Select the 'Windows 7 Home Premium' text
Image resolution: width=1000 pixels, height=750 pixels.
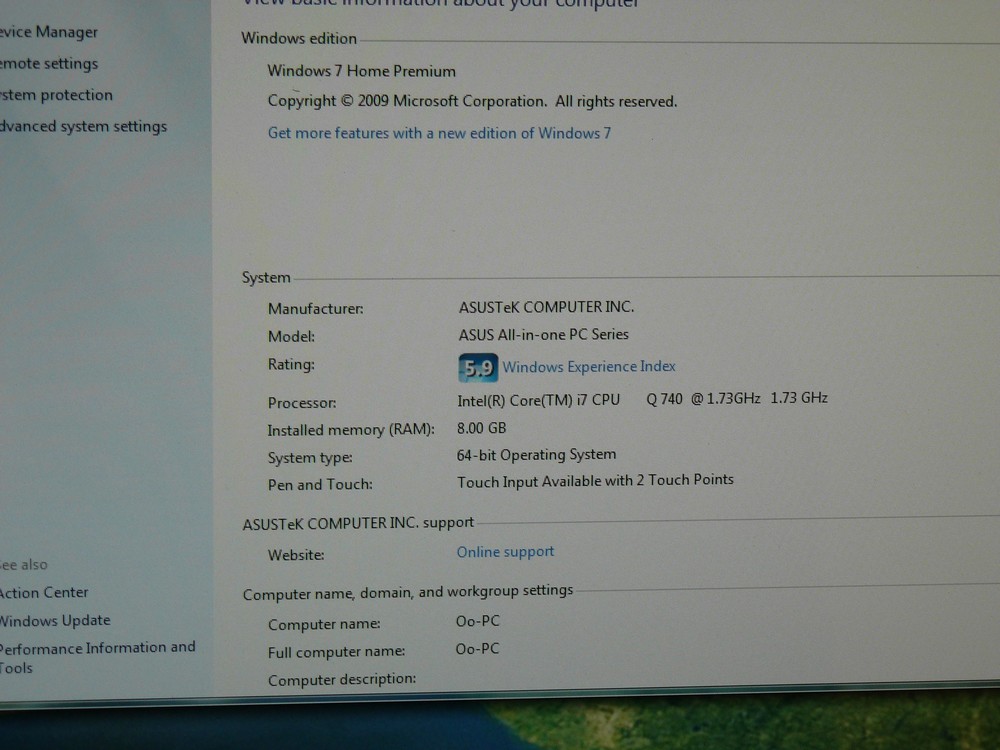click(362, 71)
